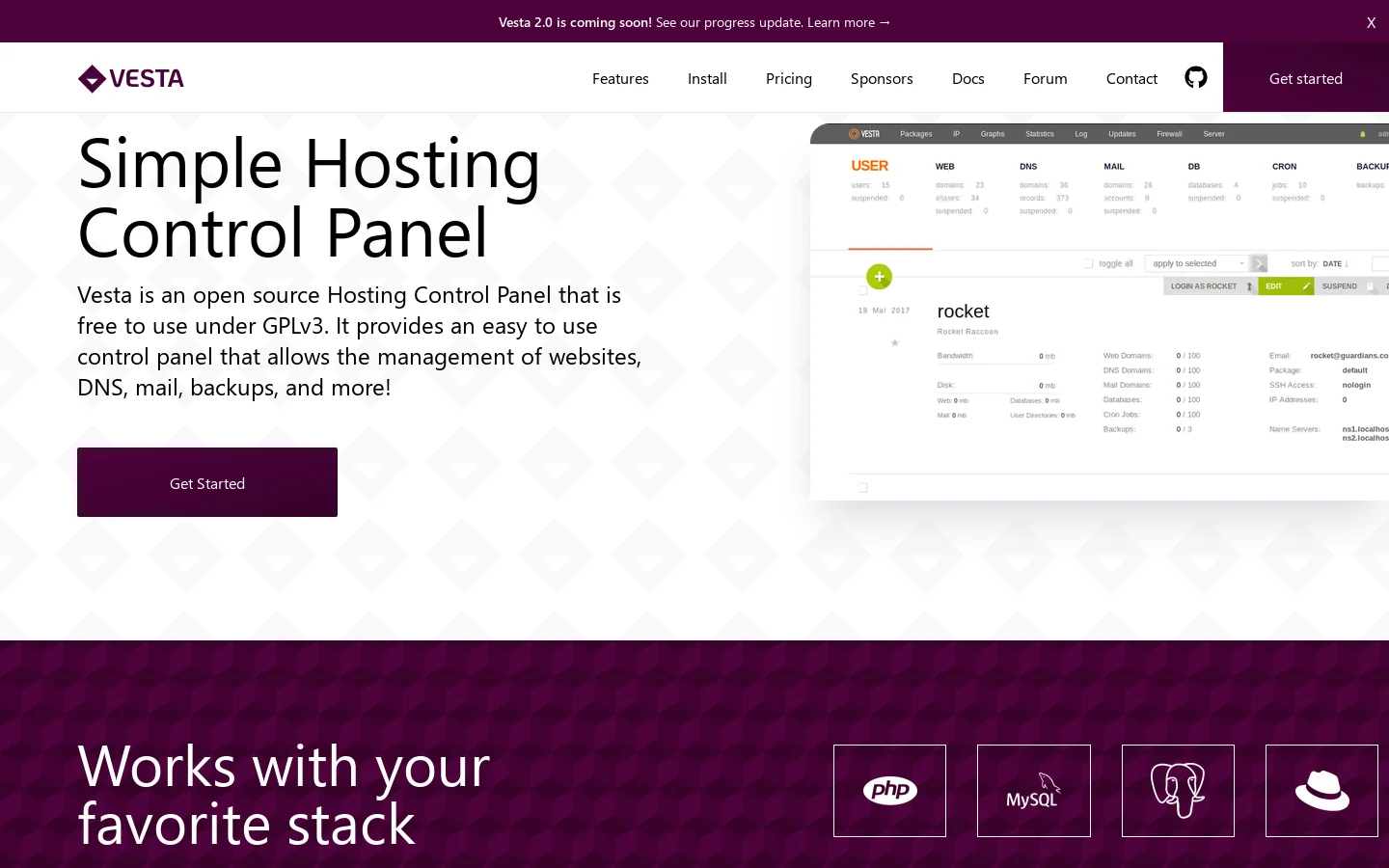Screen dimensions: 1389x868
Task: Select the PHP logo tile
Action: coord(889,791)
